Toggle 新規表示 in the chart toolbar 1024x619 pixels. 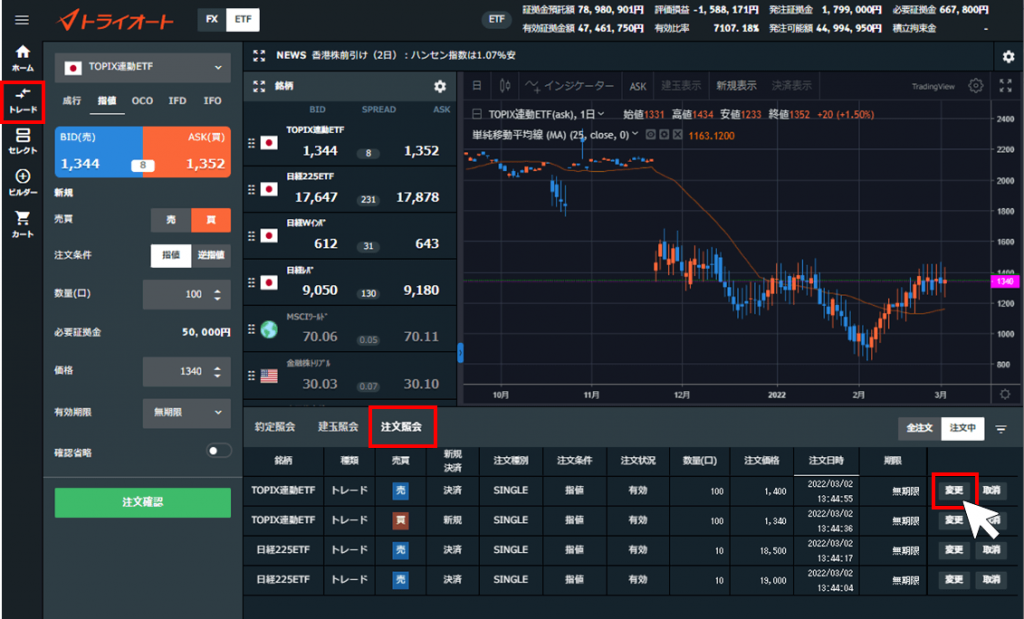coord(736,86)
